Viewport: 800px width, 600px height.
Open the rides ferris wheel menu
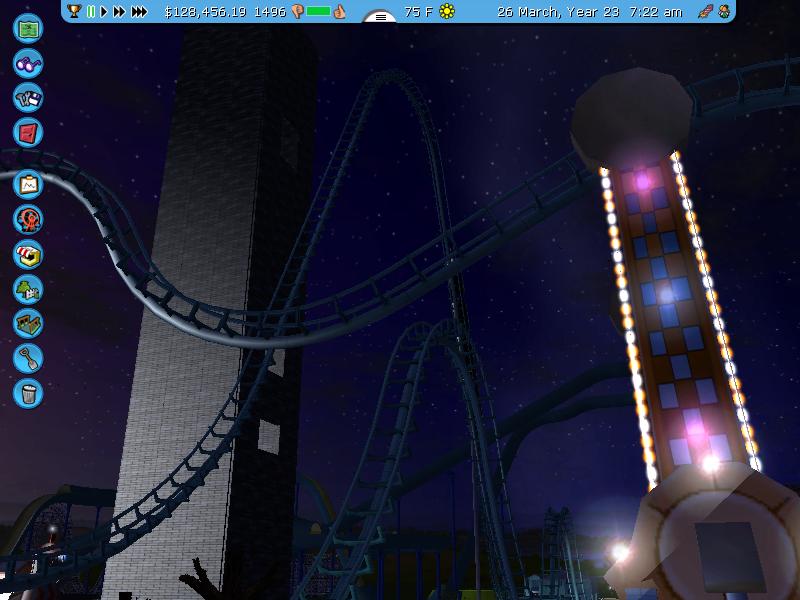28,219
